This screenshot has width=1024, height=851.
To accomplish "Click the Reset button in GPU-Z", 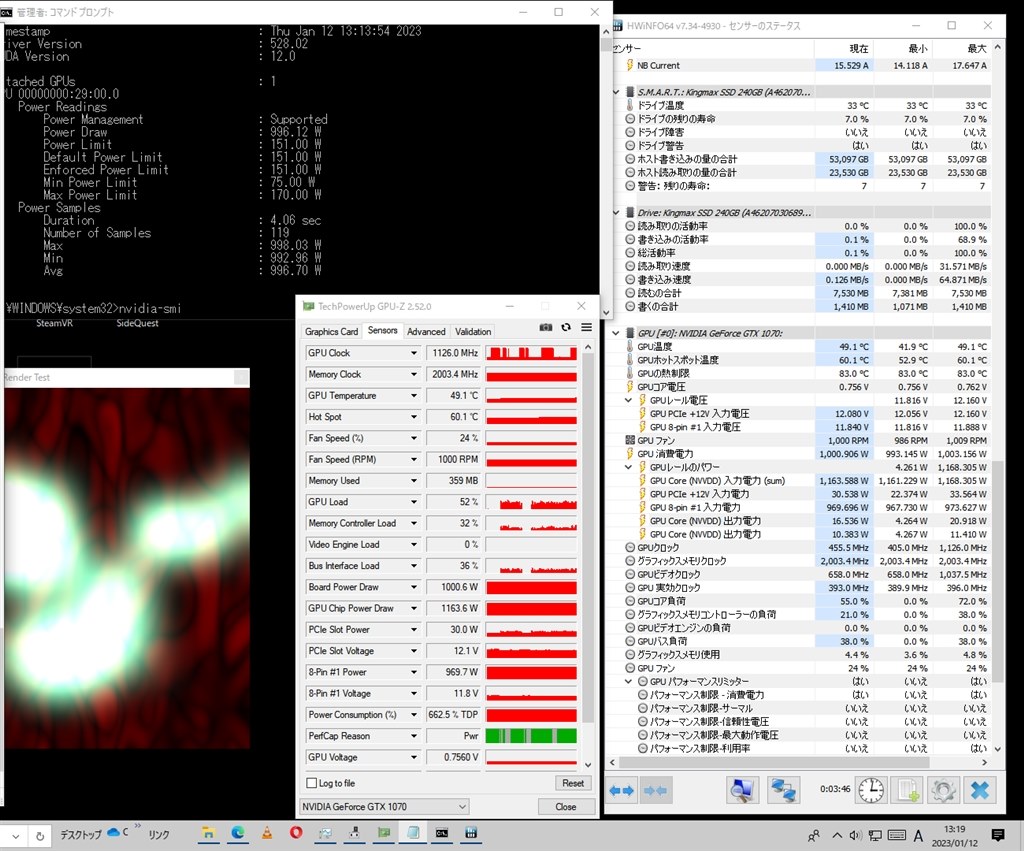I will pyautogui.click(x=573, y=783).
